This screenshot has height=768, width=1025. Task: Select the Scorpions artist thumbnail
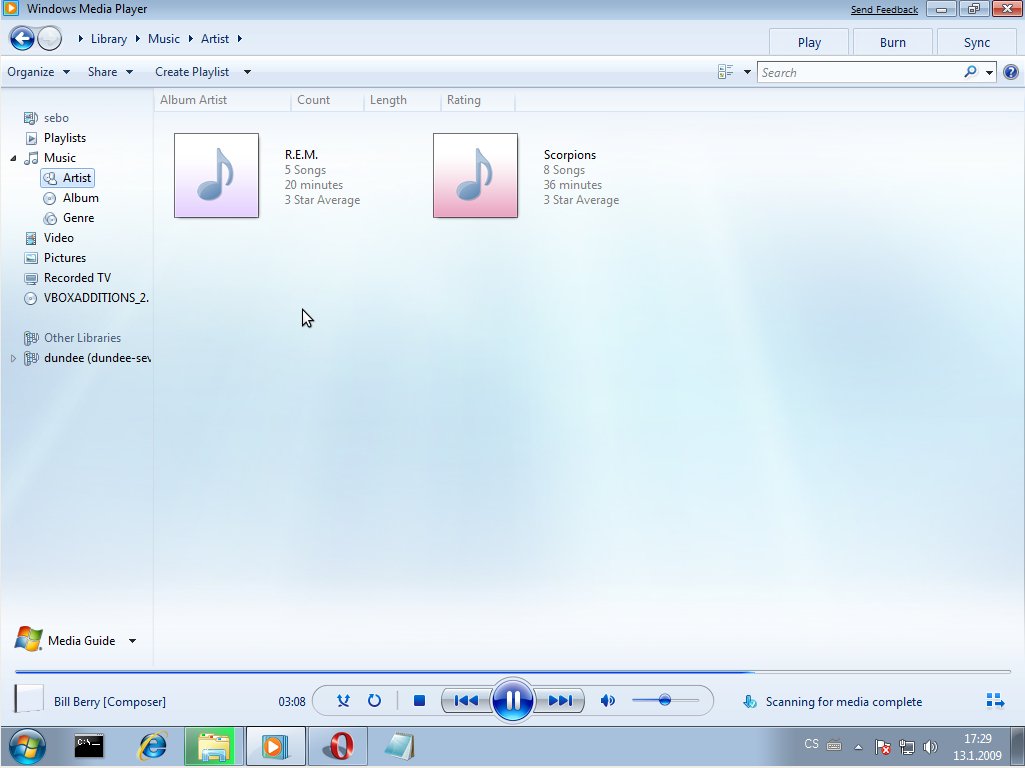(475, 175)
